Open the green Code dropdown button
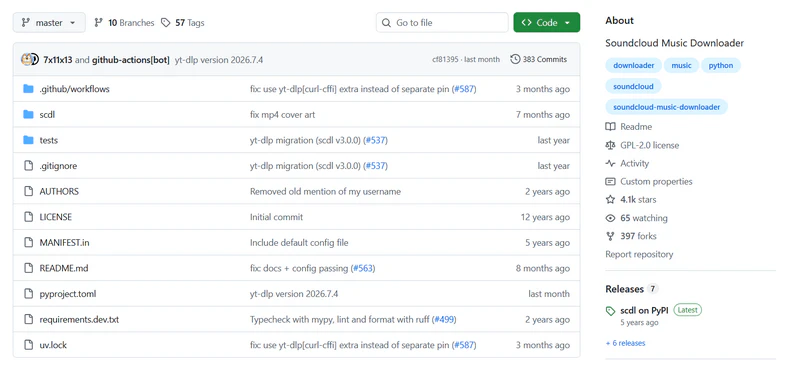 coord(546,22)
